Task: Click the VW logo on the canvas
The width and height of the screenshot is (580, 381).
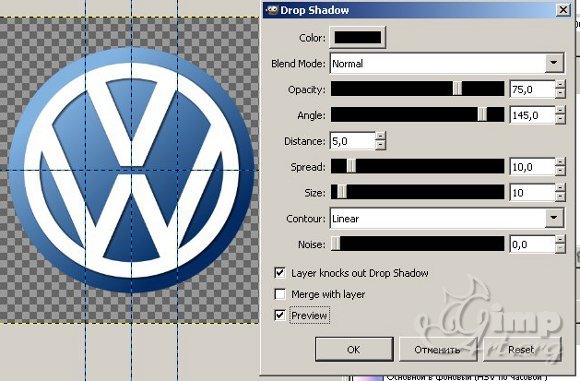Action: tap(131, 170)
